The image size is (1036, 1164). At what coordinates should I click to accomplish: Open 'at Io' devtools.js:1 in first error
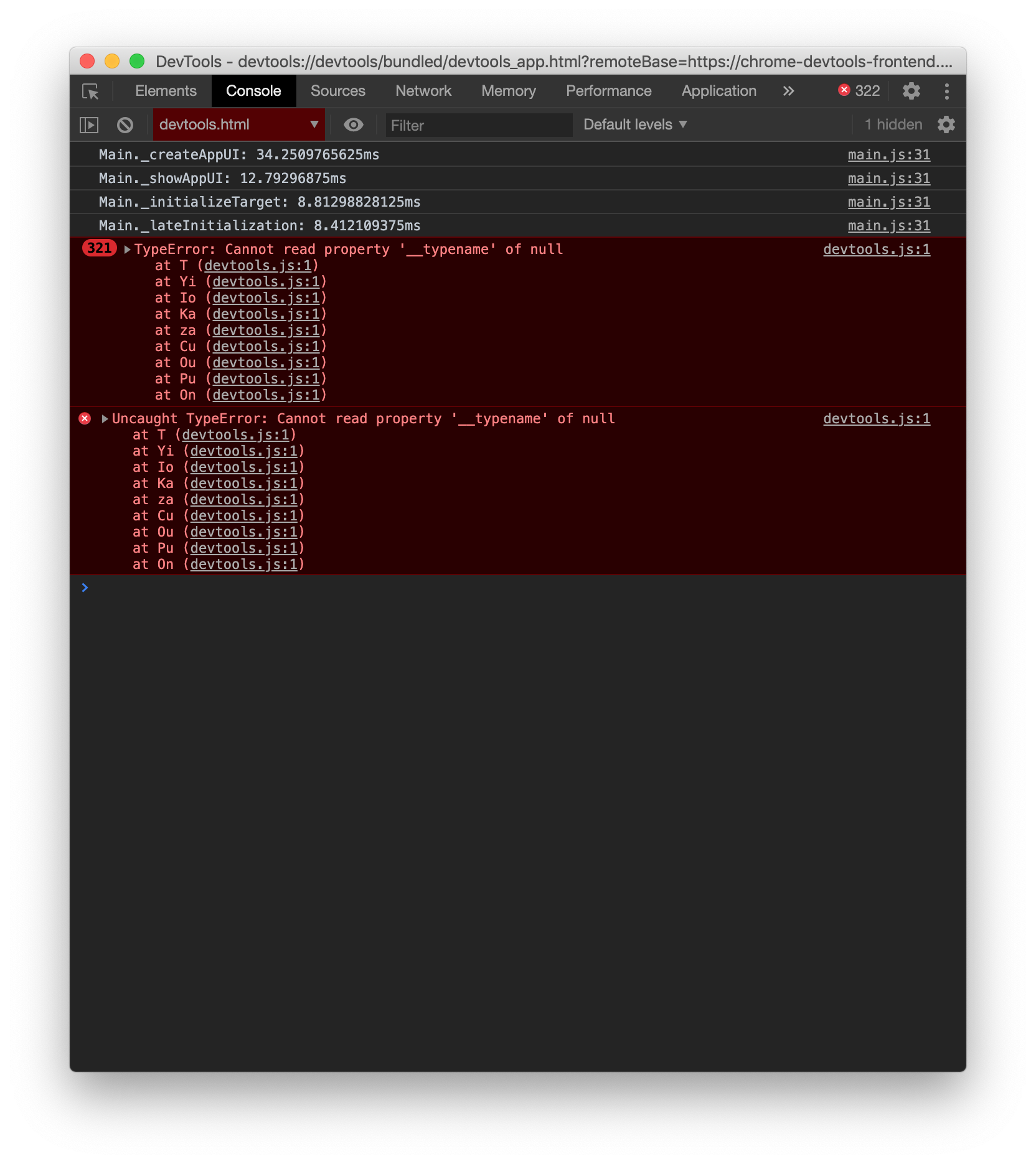[x=266, y=298]
